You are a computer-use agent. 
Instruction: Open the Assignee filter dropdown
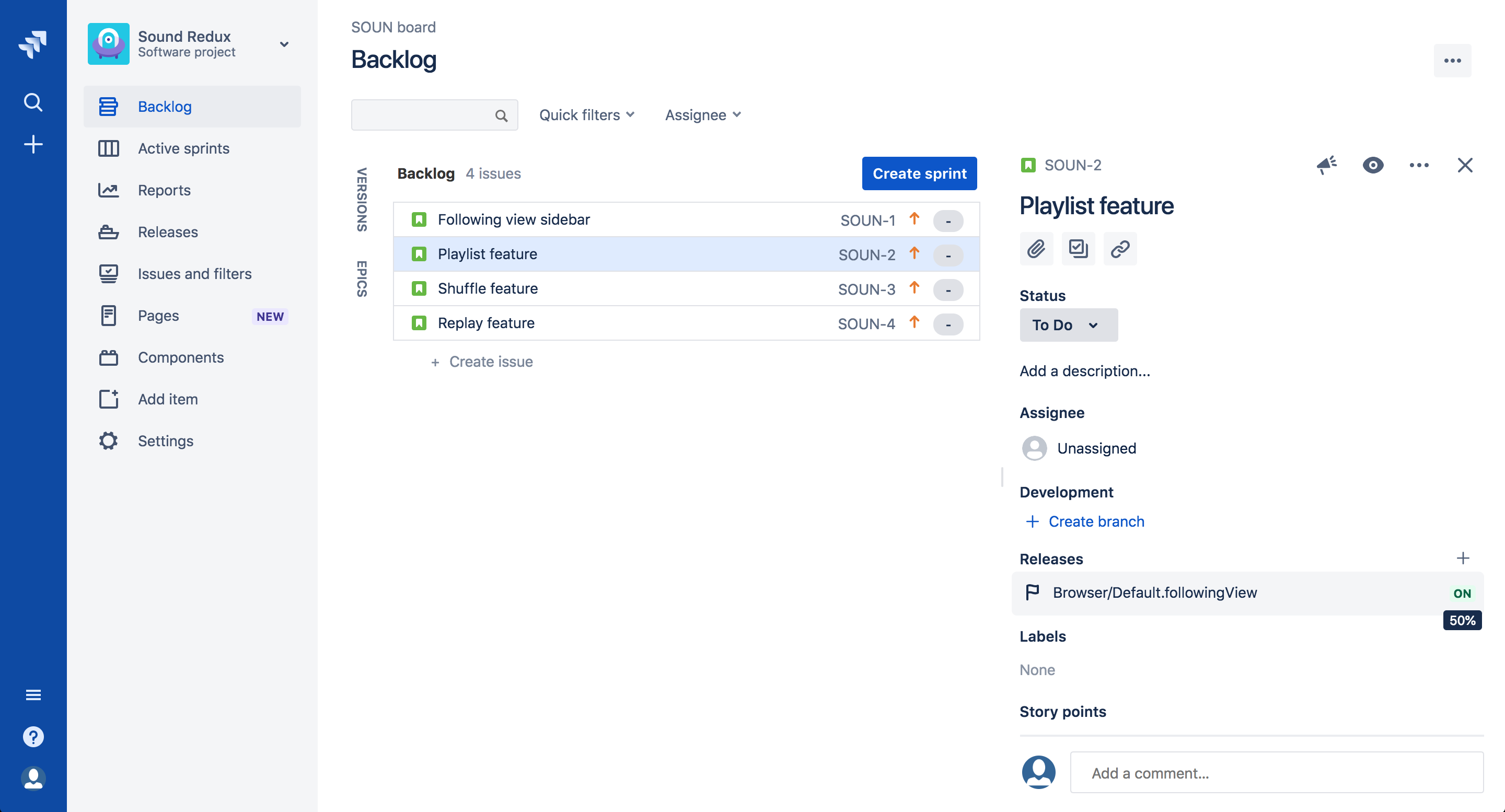click(702, 115)
